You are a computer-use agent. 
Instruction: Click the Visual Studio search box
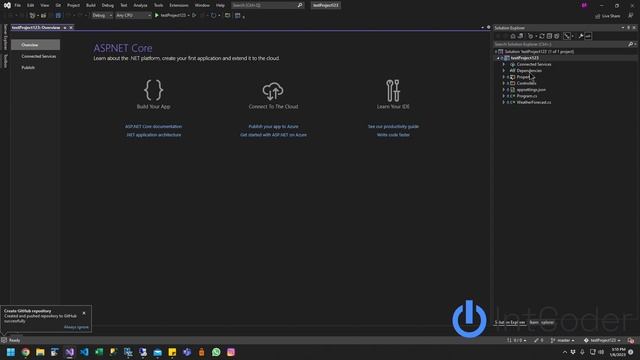pyautogui.click(x=267, y=5)
